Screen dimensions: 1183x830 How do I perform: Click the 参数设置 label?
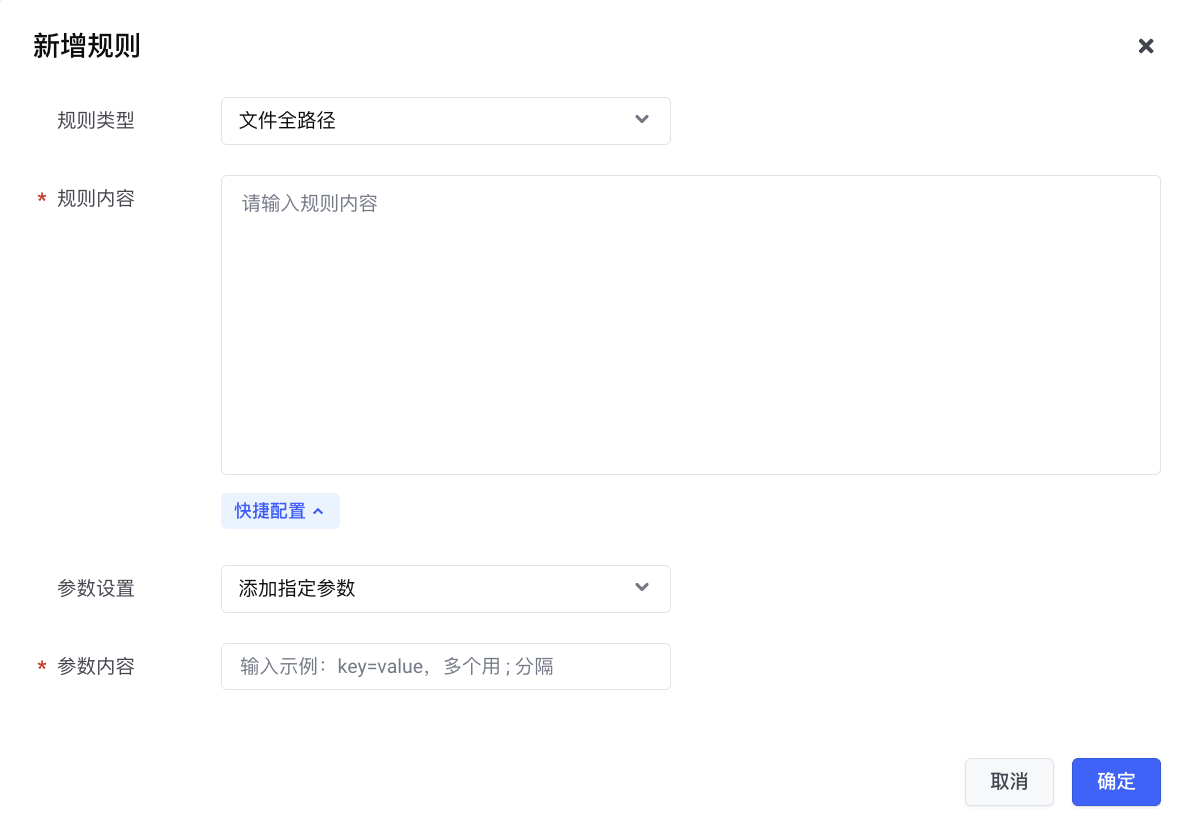[96, 589]
